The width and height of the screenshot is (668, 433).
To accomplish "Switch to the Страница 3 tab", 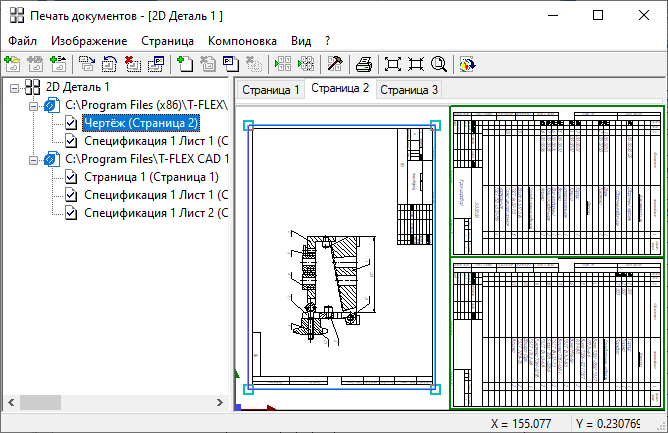I will [x=408, y=90].
